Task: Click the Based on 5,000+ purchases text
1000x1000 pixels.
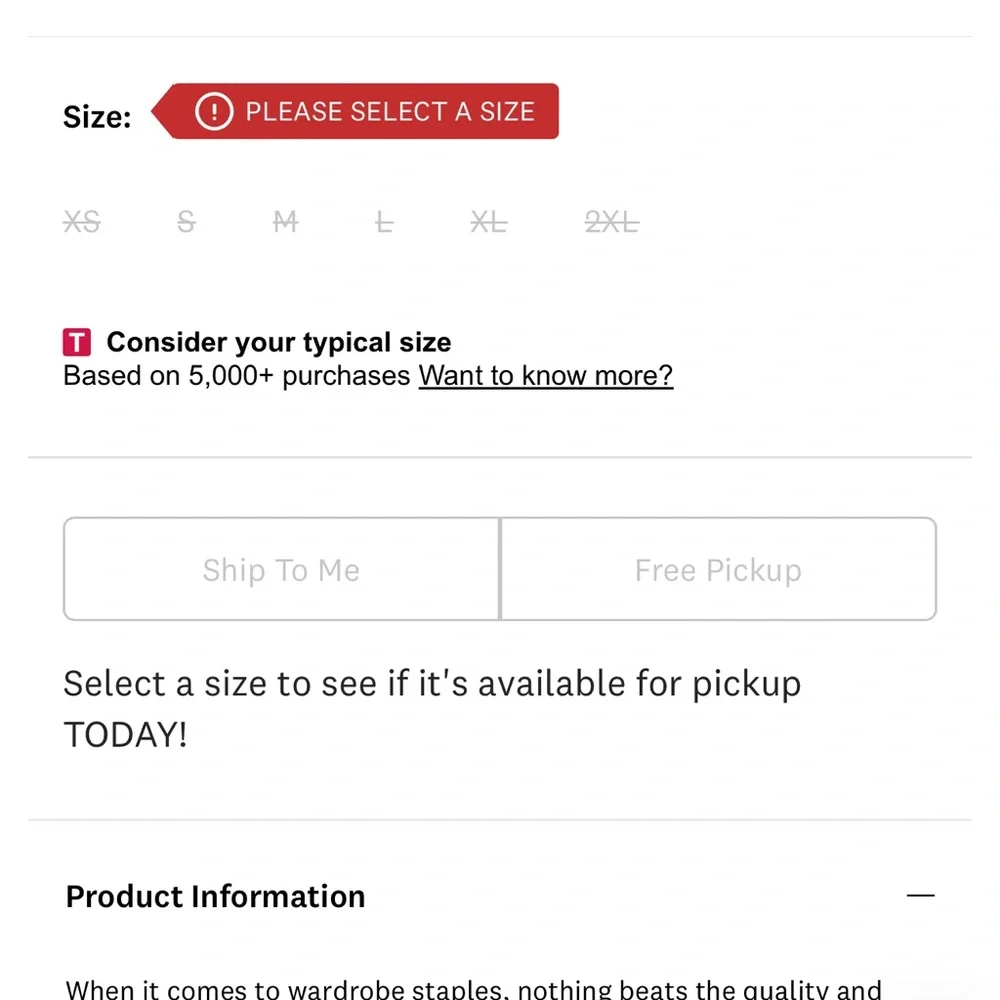Action: (x=237, y=375)
